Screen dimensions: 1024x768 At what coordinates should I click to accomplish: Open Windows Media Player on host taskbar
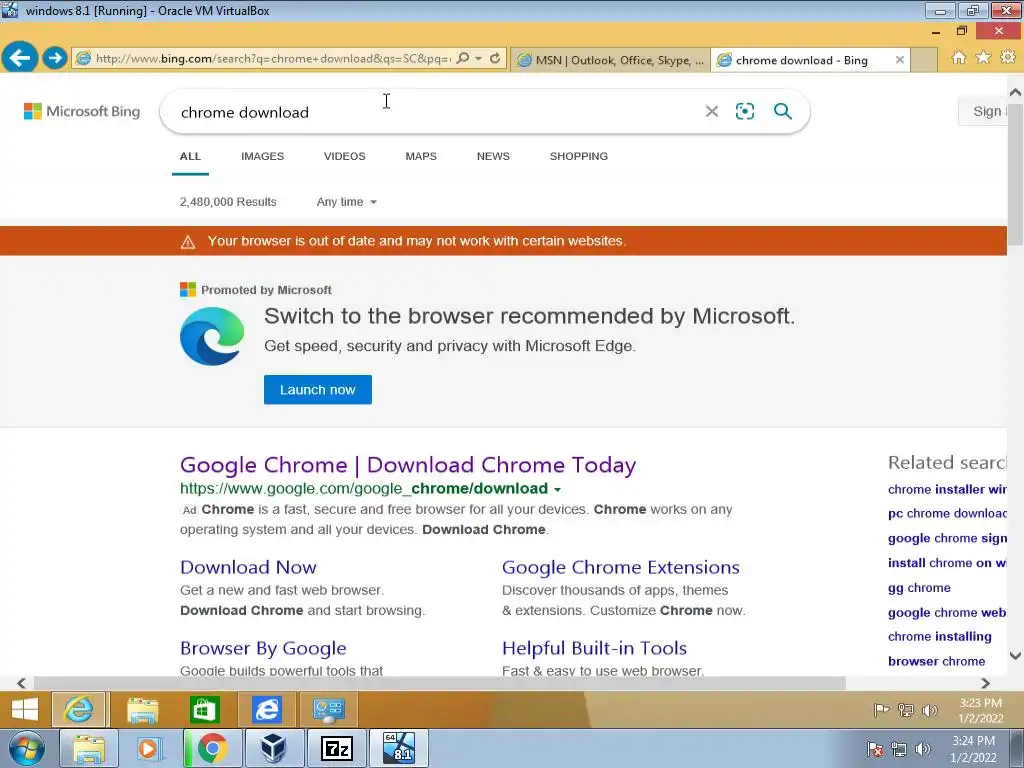coord(150,748)
